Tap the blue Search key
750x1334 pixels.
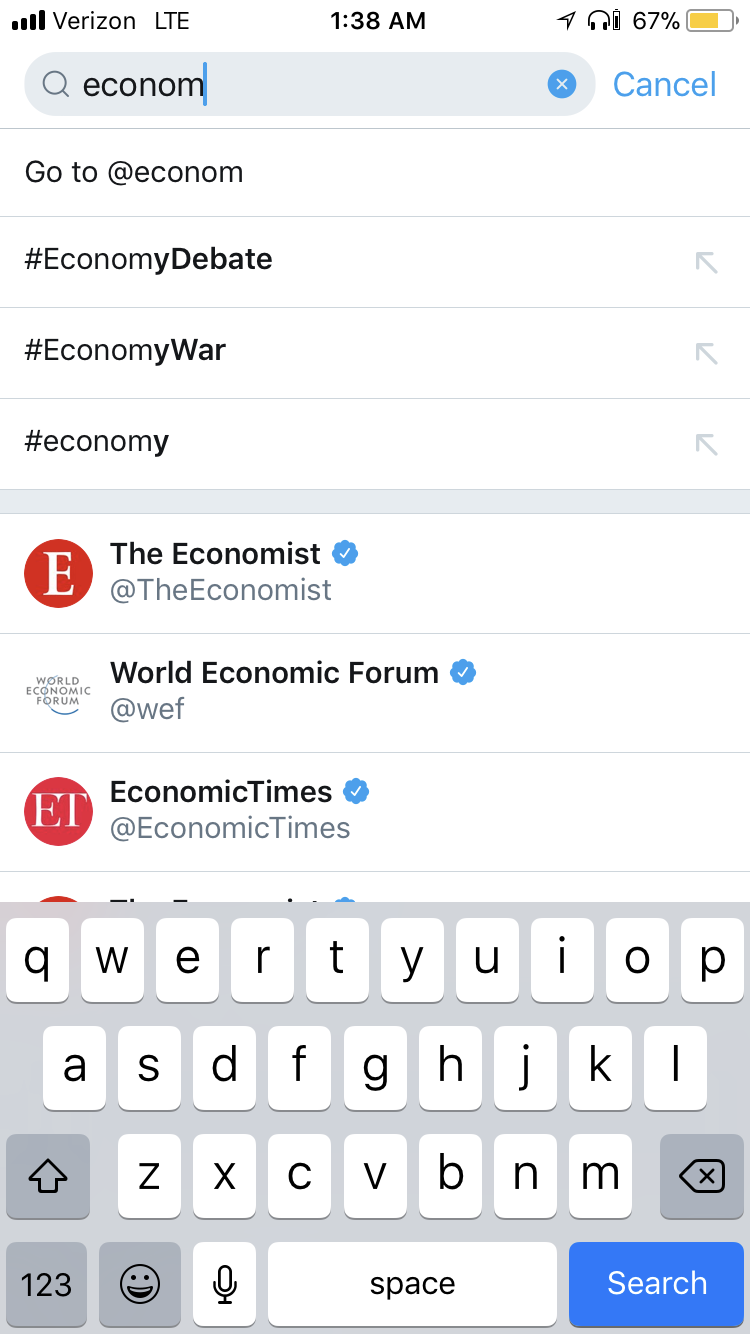657,1284
